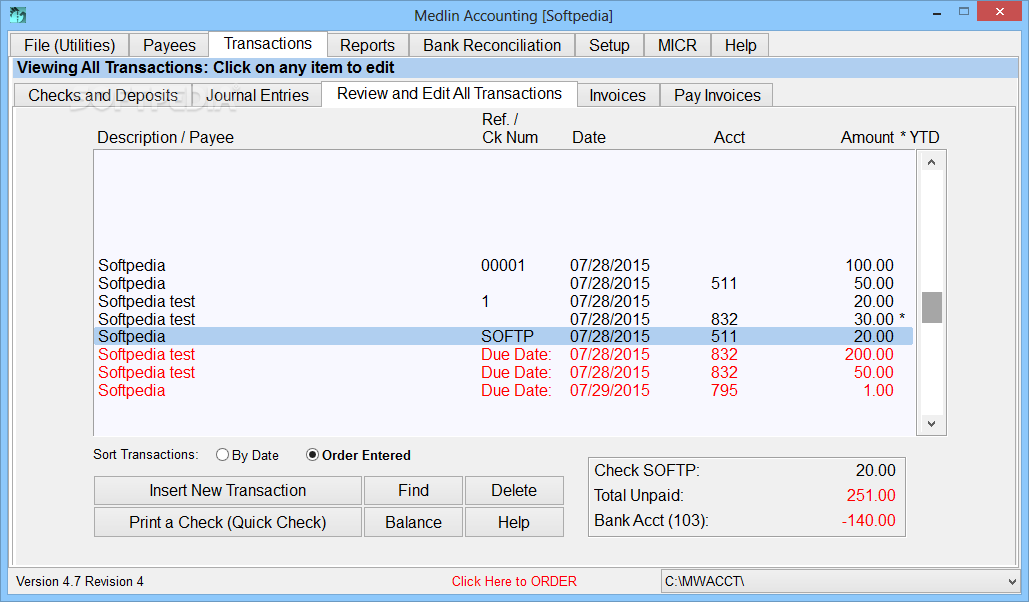The height and width of the screenshot is (602, 1029).
Task: Switch to Journal Entries subtab
Action: click(x=257, y=95)
